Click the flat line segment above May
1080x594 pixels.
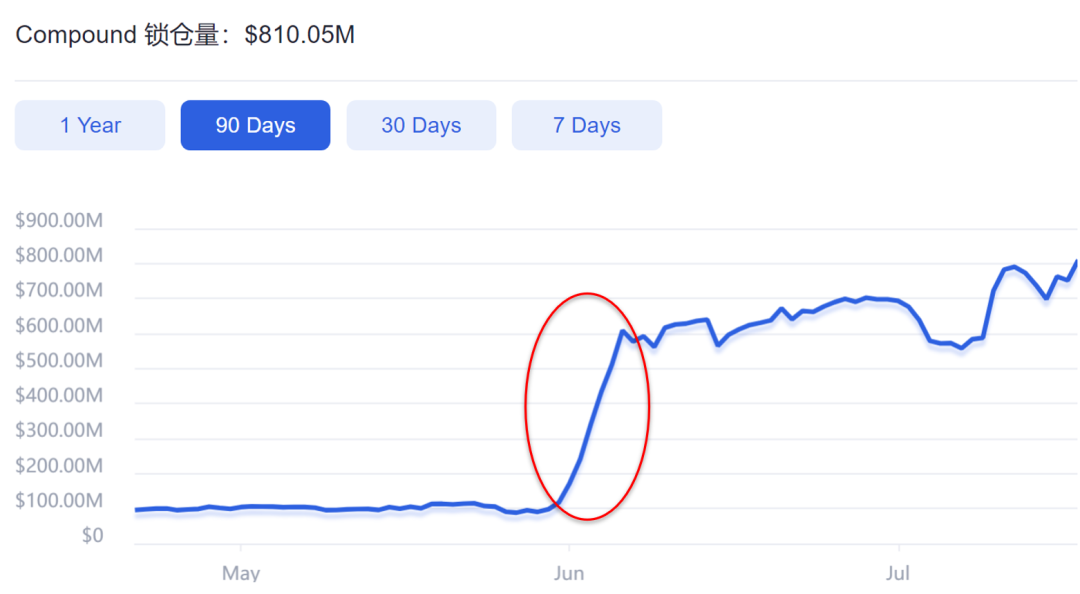pos(241,507)
